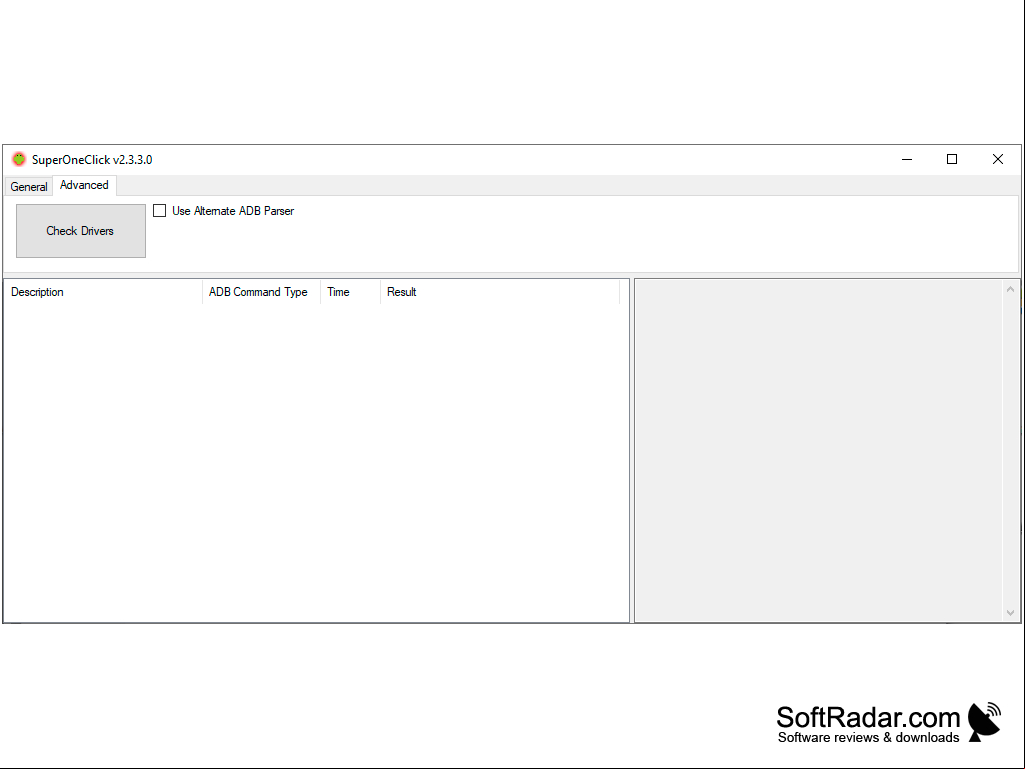Switch to the General tab
This screenshot has height=769, width=1025.
(x=29, y=186)
